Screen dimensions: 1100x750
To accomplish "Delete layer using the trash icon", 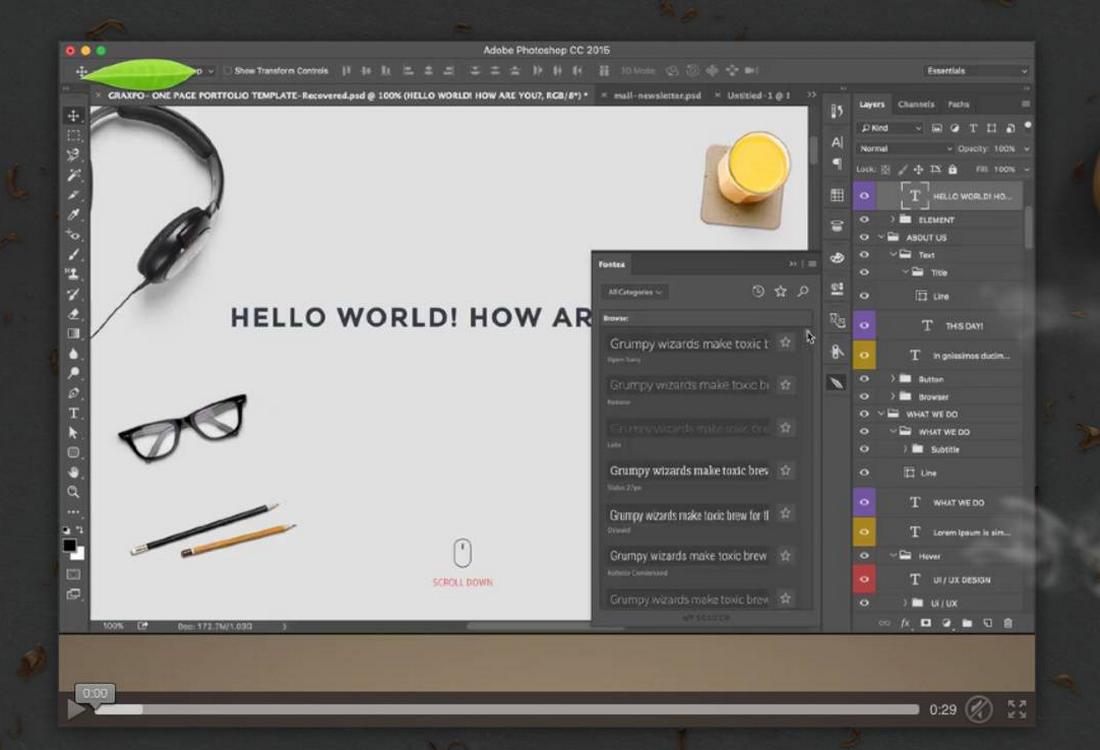I will 1008,623.
